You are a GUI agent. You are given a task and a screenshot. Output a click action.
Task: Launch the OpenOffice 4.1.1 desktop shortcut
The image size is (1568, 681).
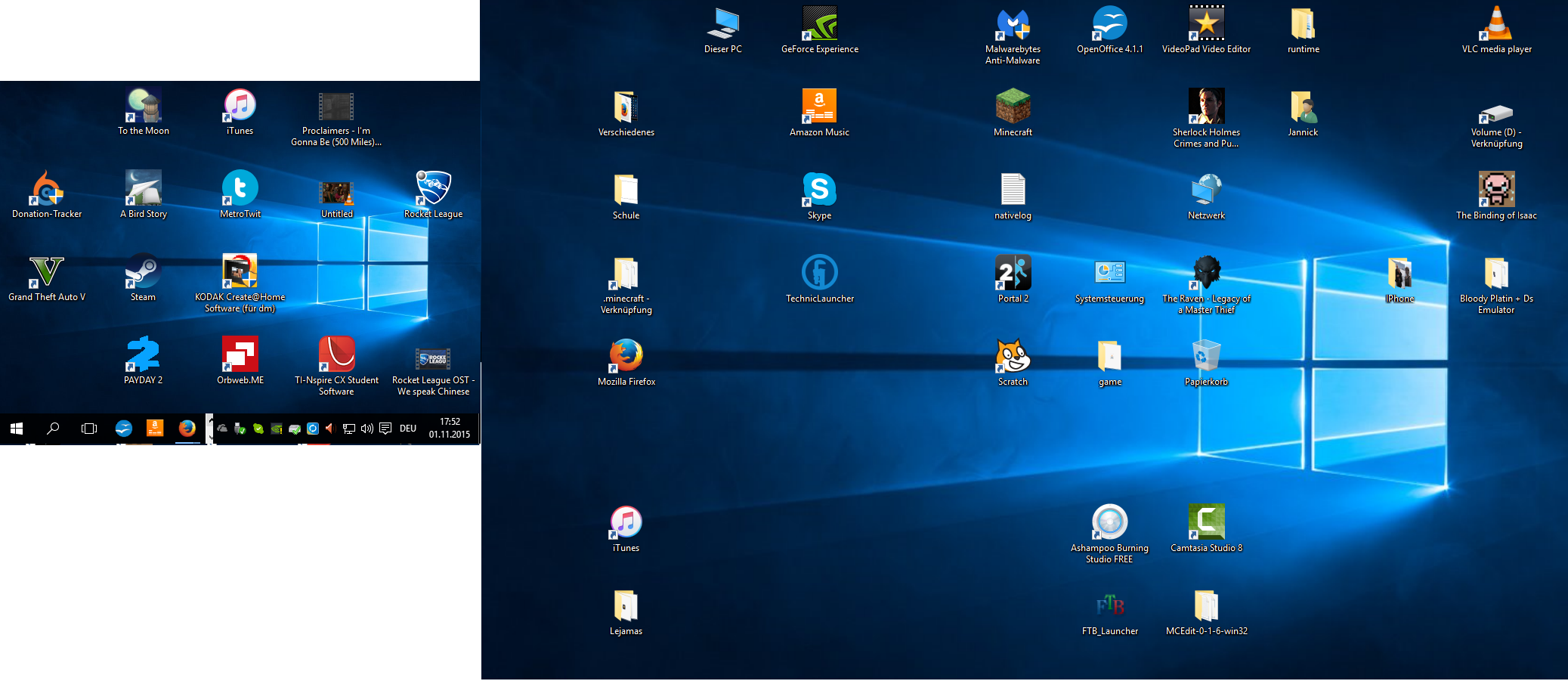(1109, 30)
